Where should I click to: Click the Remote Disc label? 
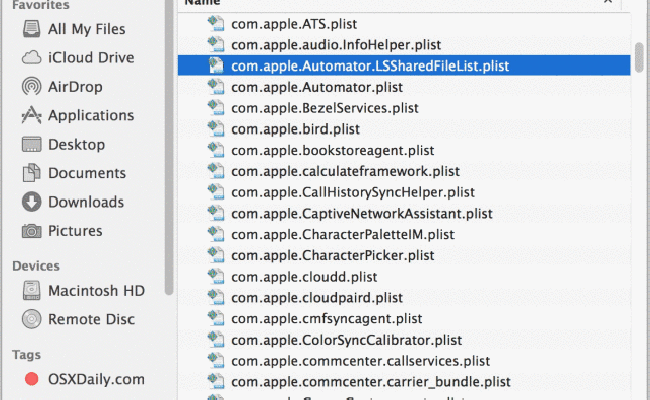[91, 319]
